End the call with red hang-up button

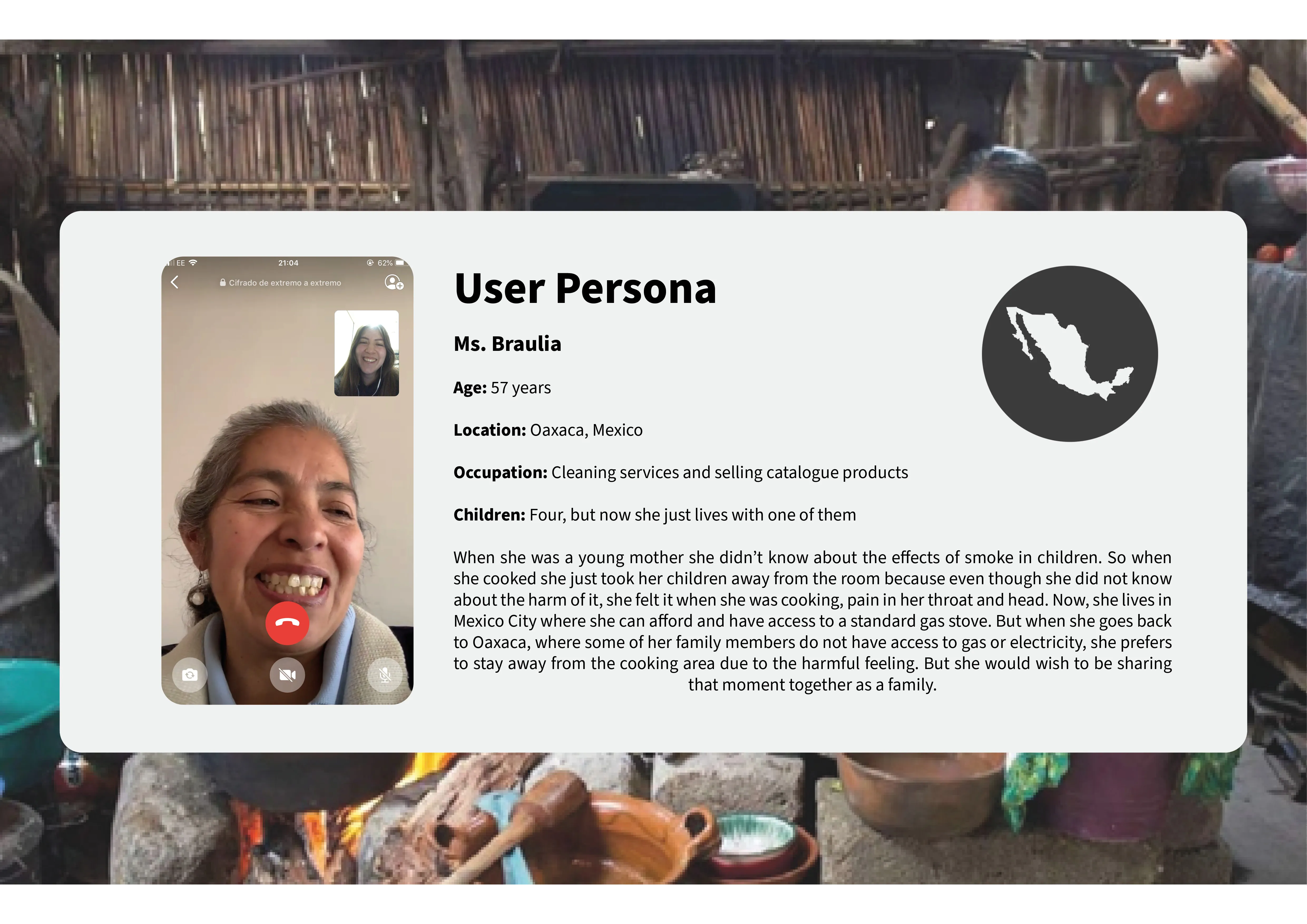[287, 623]
